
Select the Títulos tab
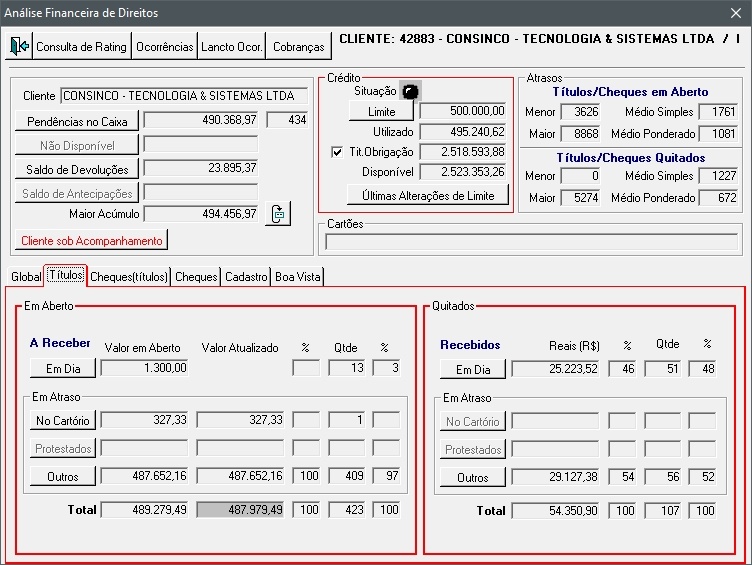(x=66, y=275)
